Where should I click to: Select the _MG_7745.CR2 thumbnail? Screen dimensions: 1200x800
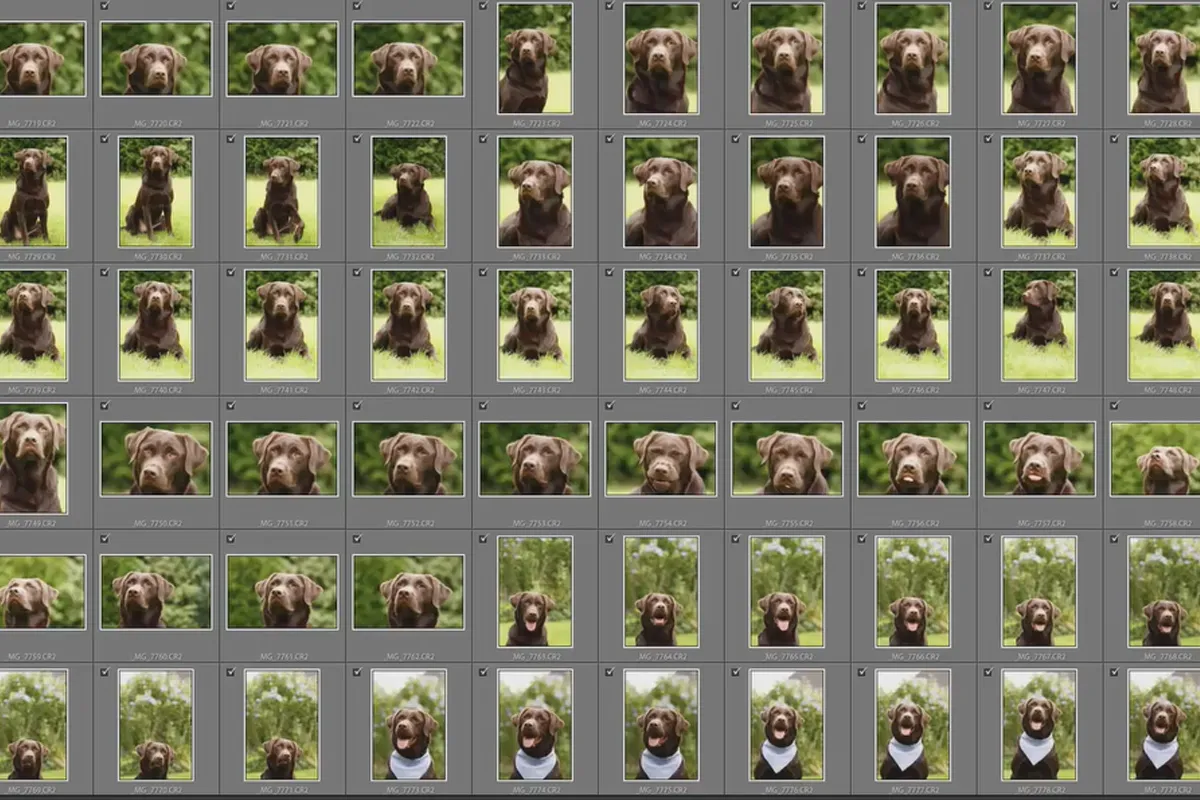point(787,325)
